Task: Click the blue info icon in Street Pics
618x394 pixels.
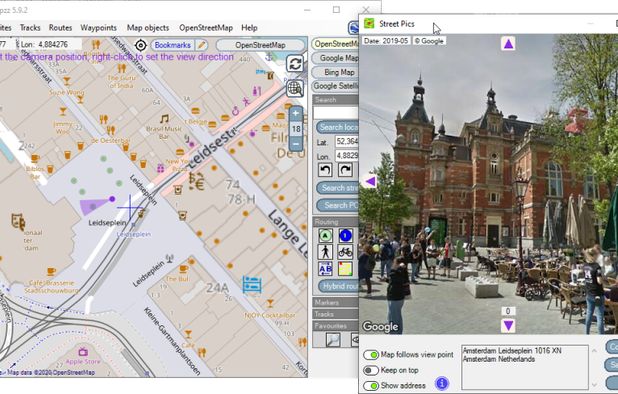Action: (442, 383)
